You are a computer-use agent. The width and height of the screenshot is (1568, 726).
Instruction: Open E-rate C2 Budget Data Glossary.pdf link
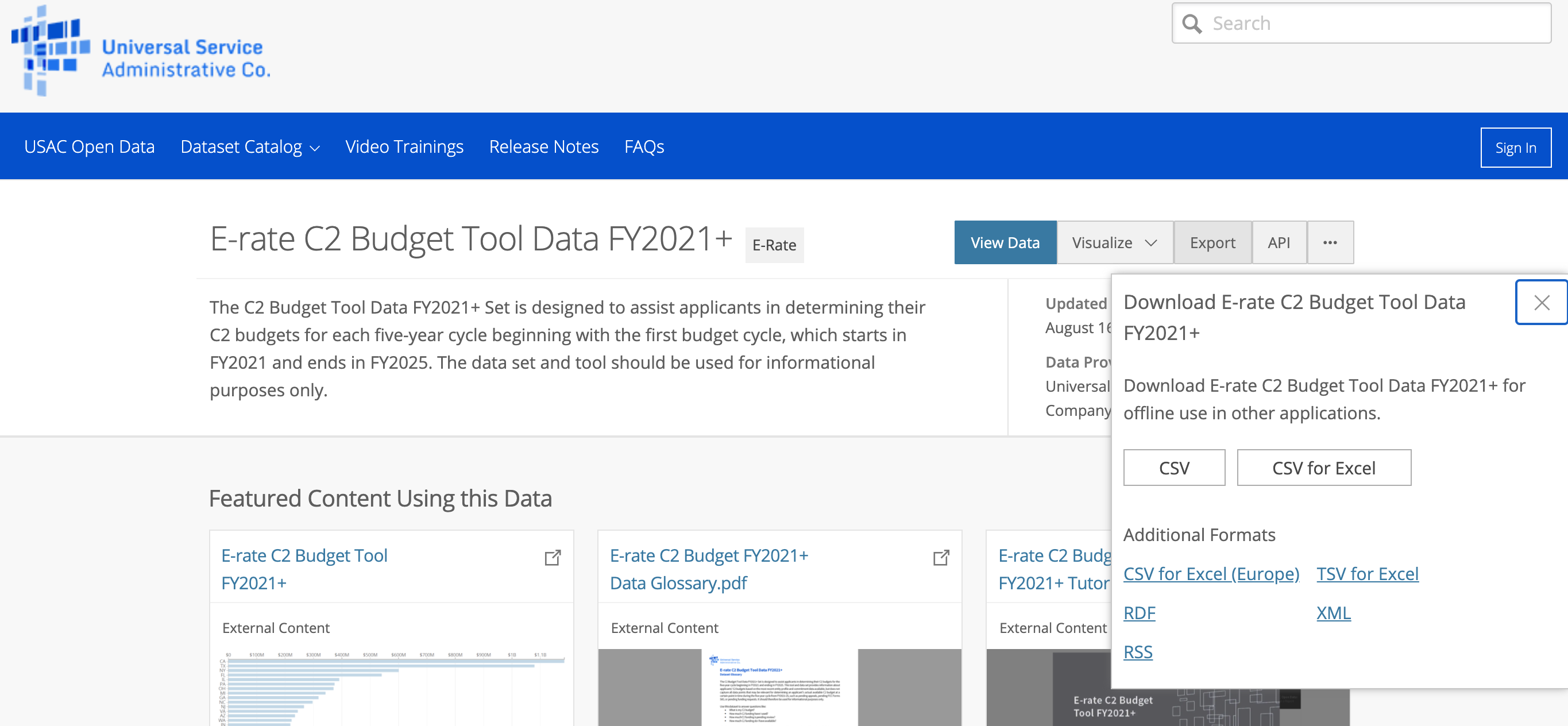click(x=709, y=569)
